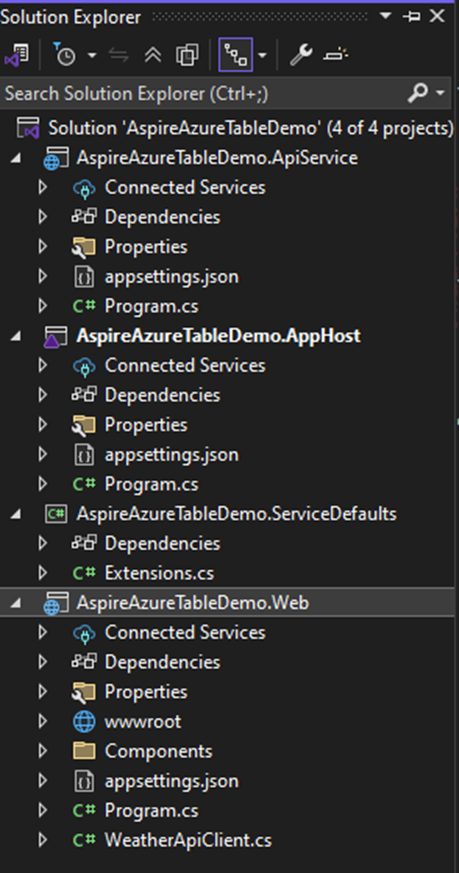The image size is (459, 873).
Task: Click the search magnifier icon
Action: pyautogui.click(x=418, y=93)
